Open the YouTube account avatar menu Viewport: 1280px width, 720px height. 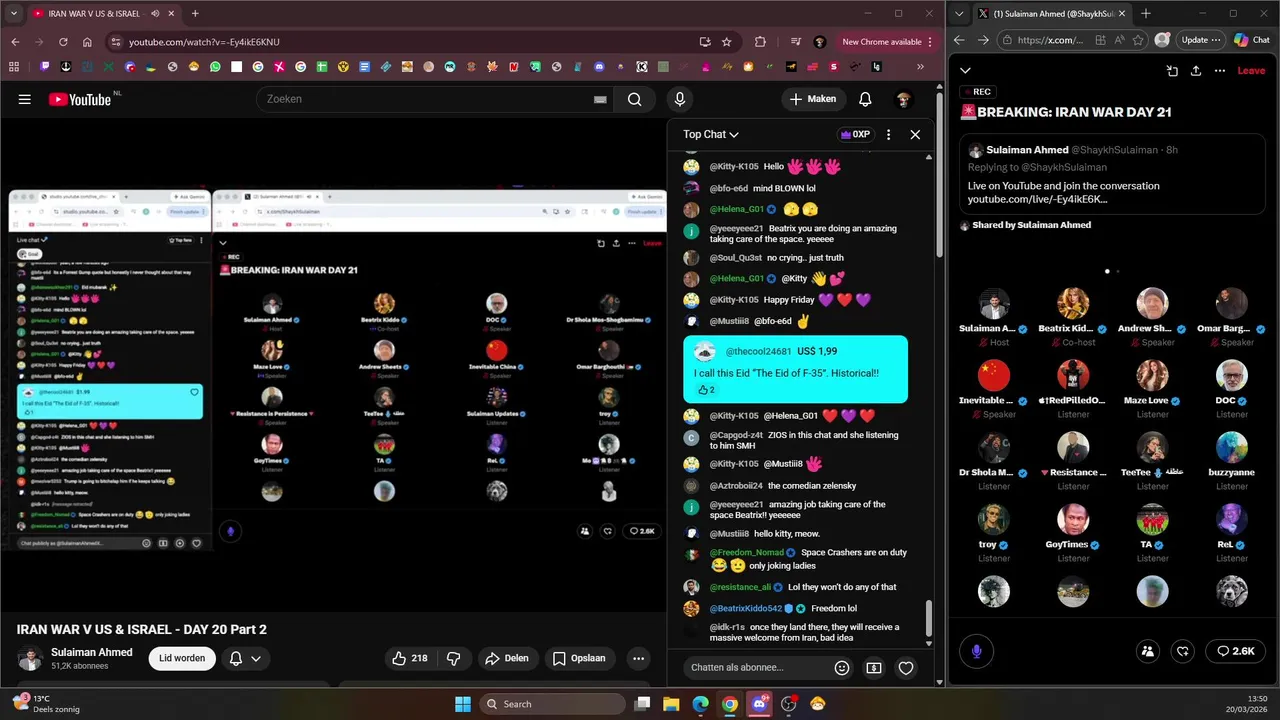pos(903,99)
